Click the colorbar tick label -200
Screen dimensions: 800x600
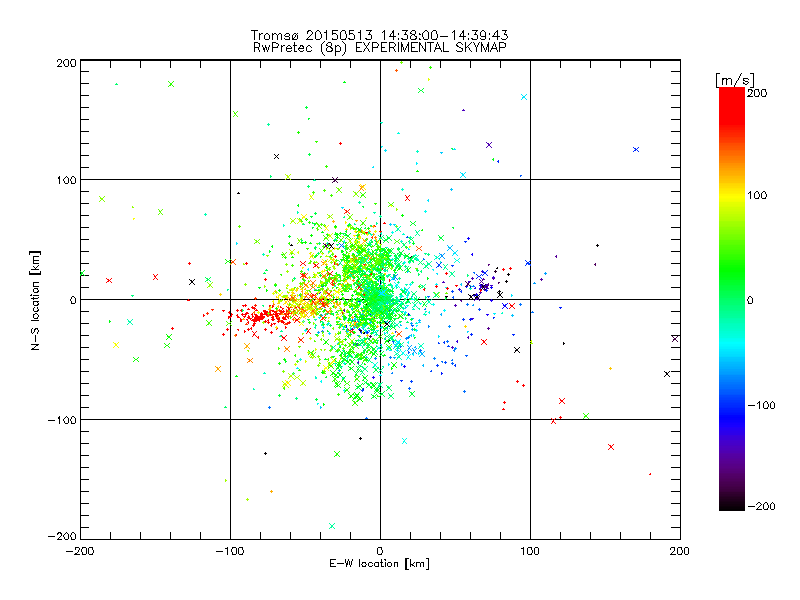pyautogui.click(x=761, y=506)
